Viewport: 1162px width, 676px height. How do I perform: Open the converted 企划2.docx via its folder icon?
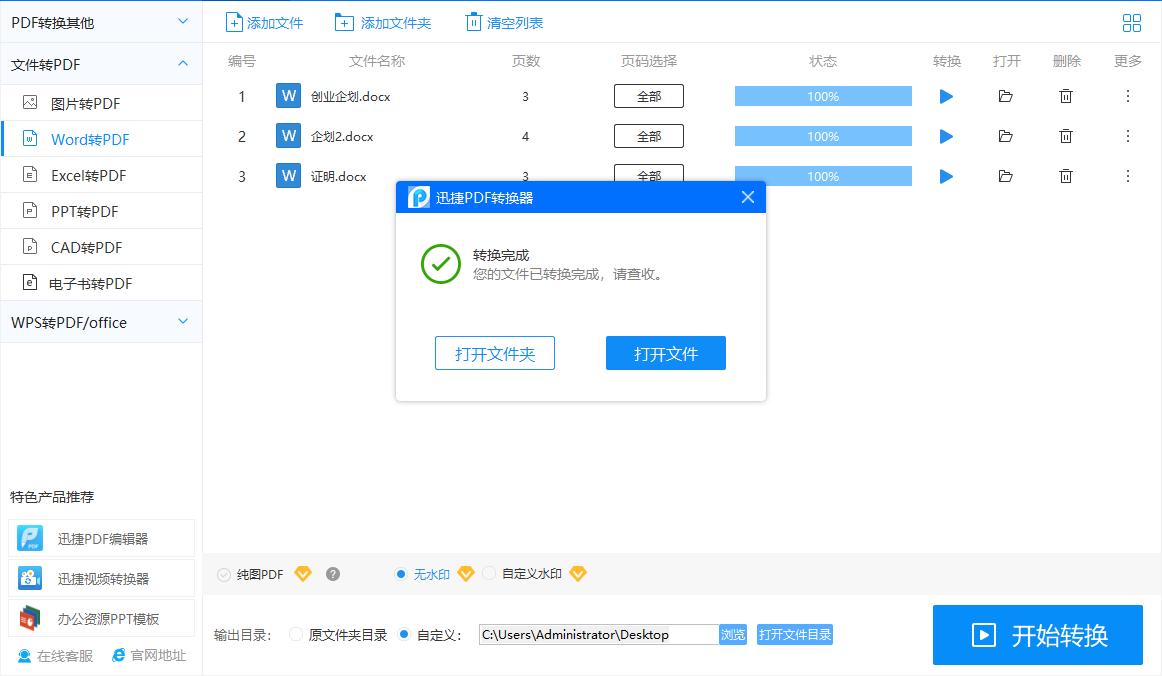point(1006,136)
